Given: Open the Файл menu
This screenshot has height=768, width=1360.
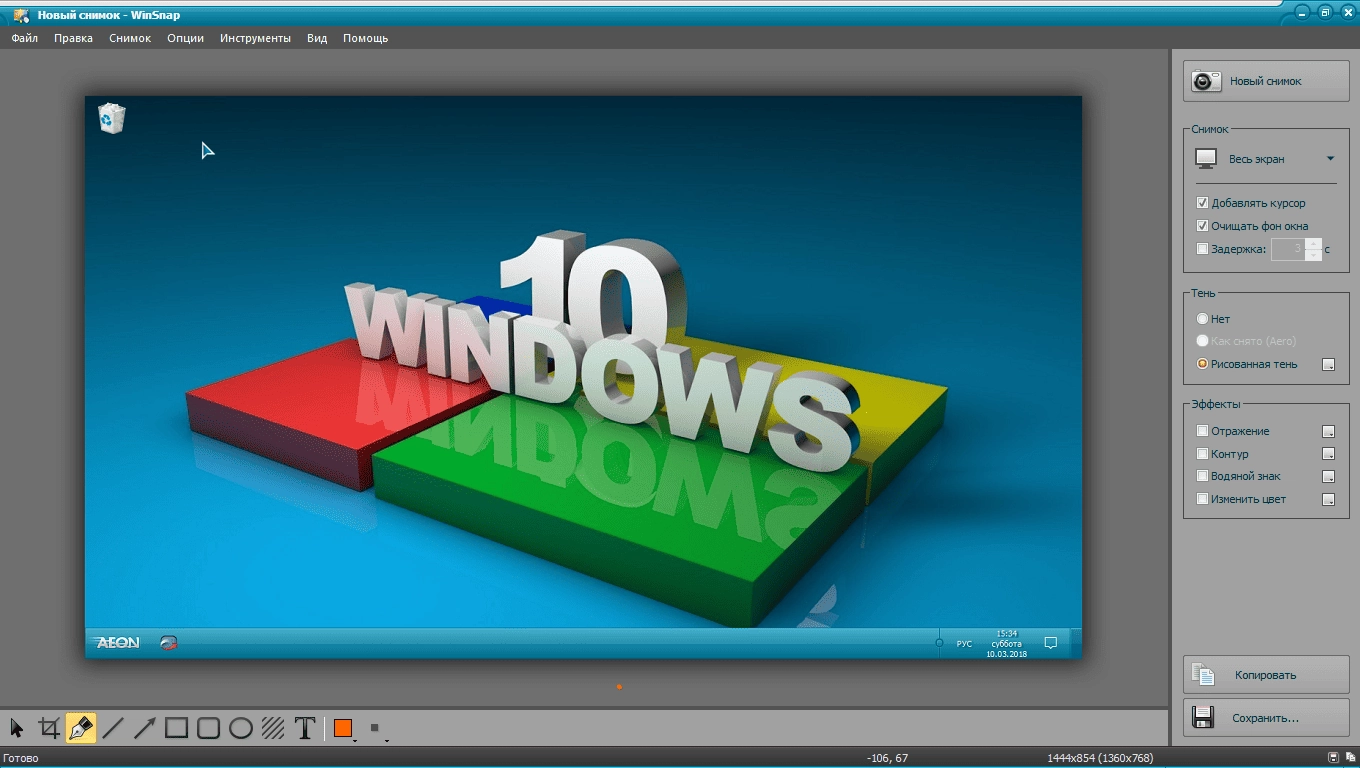Looking at the screenshot, I should click(x=25, y=38).
